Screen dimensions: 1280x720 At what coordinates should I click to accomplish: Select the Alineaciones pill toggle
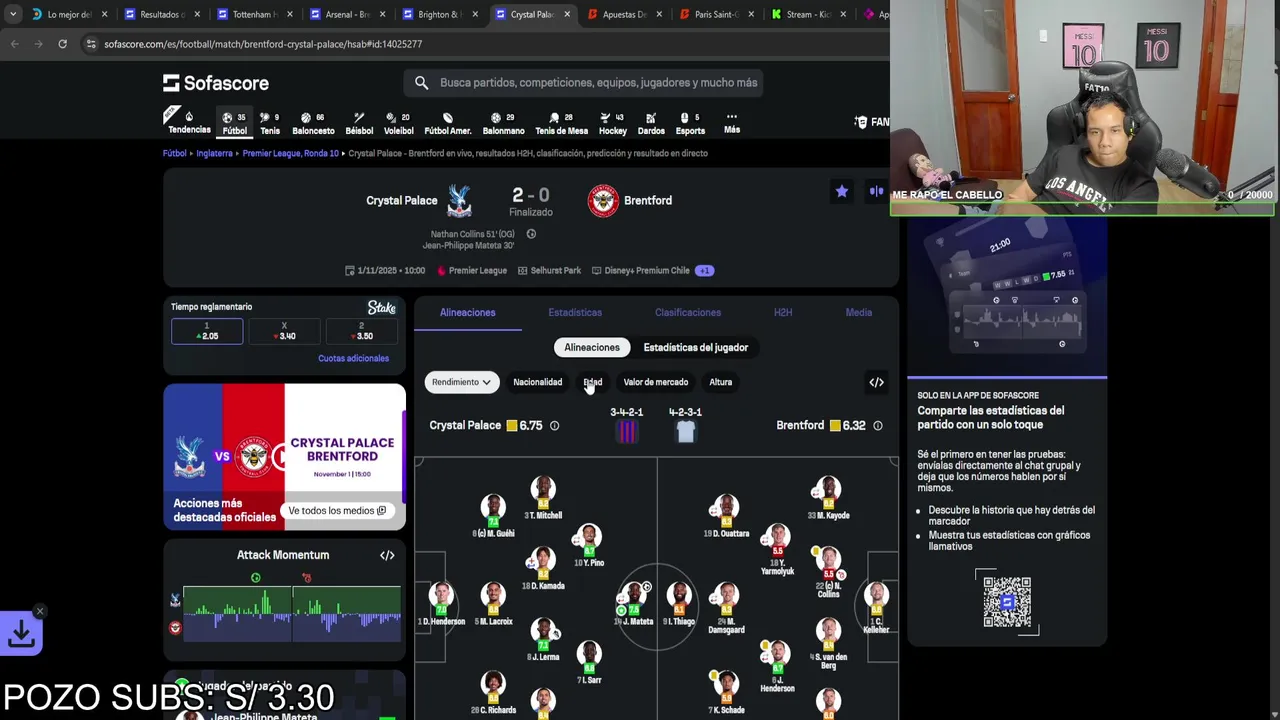[x=592, y=347]
